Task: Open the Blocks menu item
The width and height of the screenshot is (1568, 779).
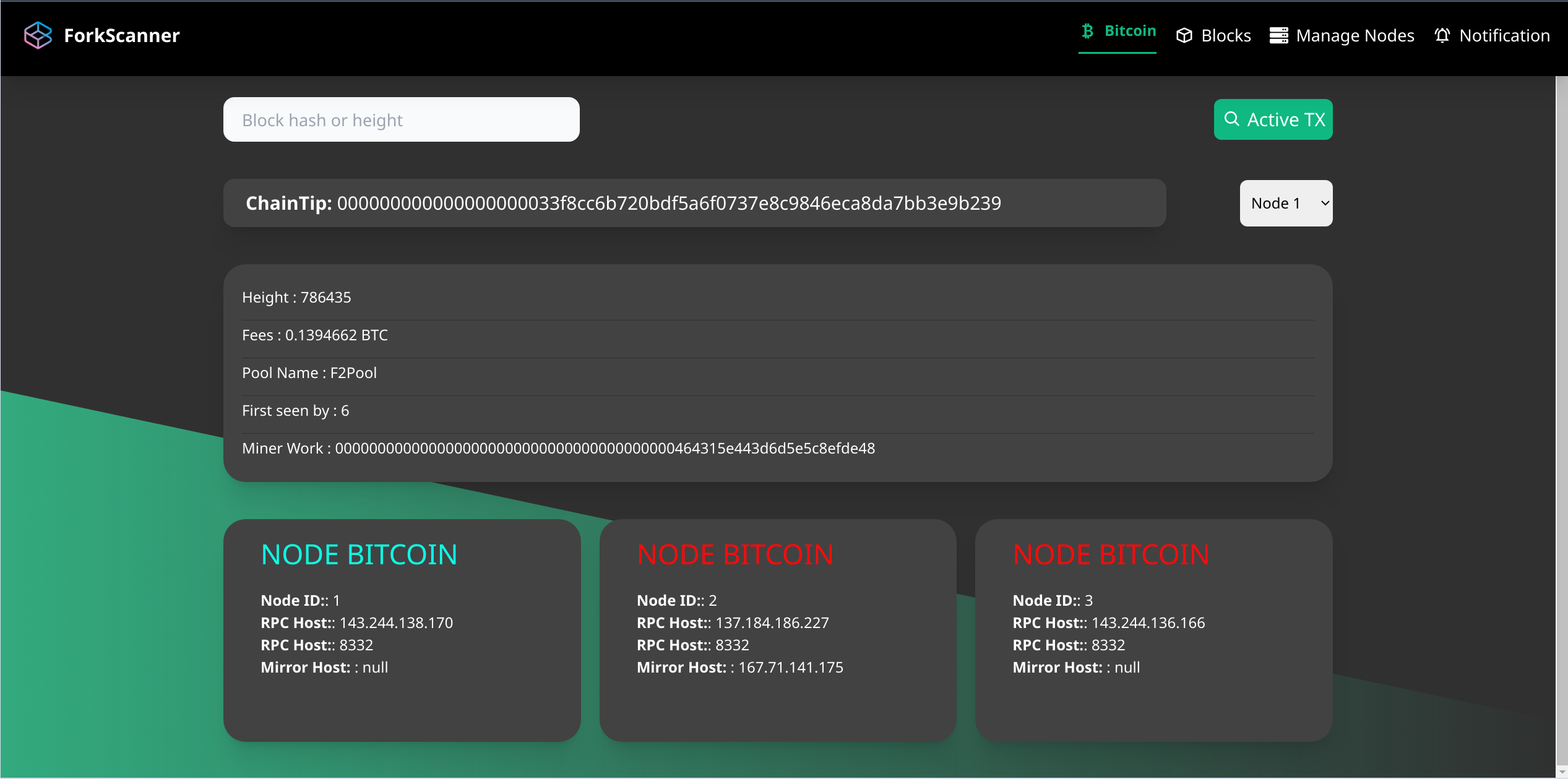Action: point(1225,36)
